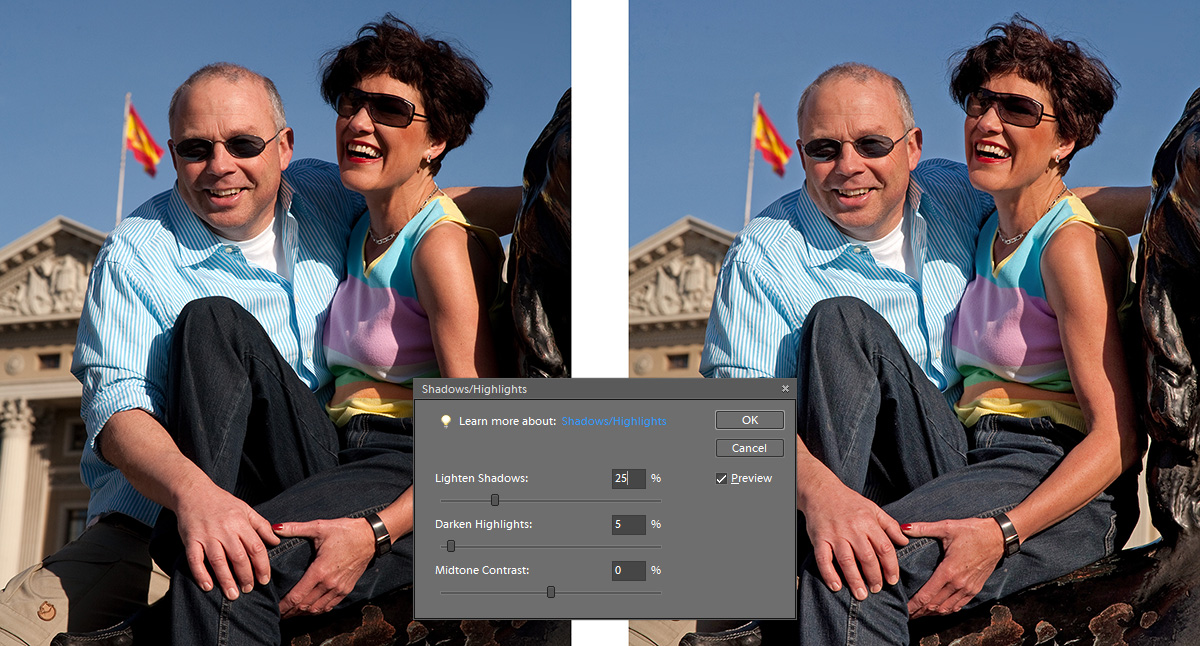Click the Midtone Contrast slider handle
This screenshot has height=646, width=1200.
[x=551, y=592]
